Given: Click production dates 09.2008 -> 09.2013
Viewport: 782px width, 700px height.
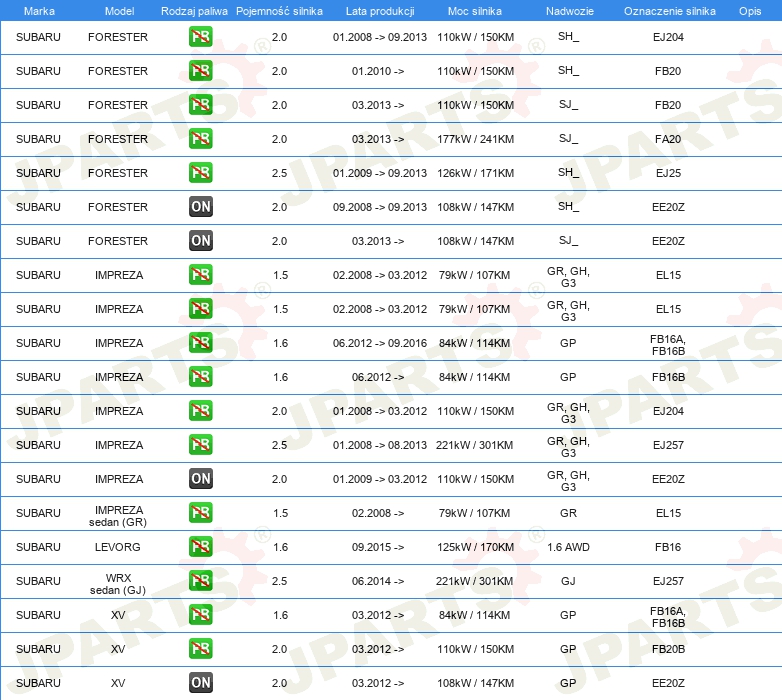Looking at the screenshot, I should [380, 207].
